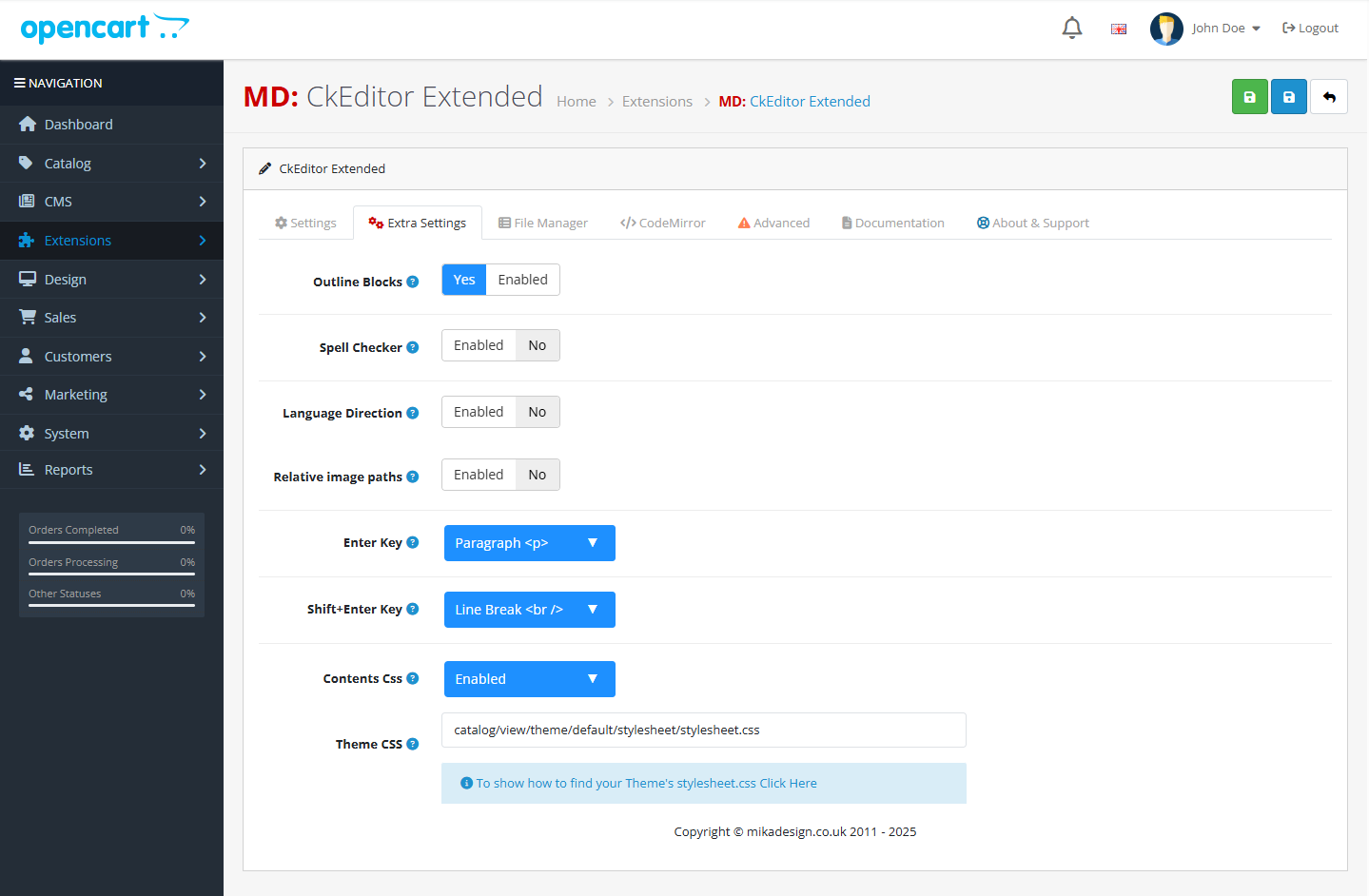
Task: Click the Spell Checker help icon
Action: pyautogui.click(x=413, y=347)
